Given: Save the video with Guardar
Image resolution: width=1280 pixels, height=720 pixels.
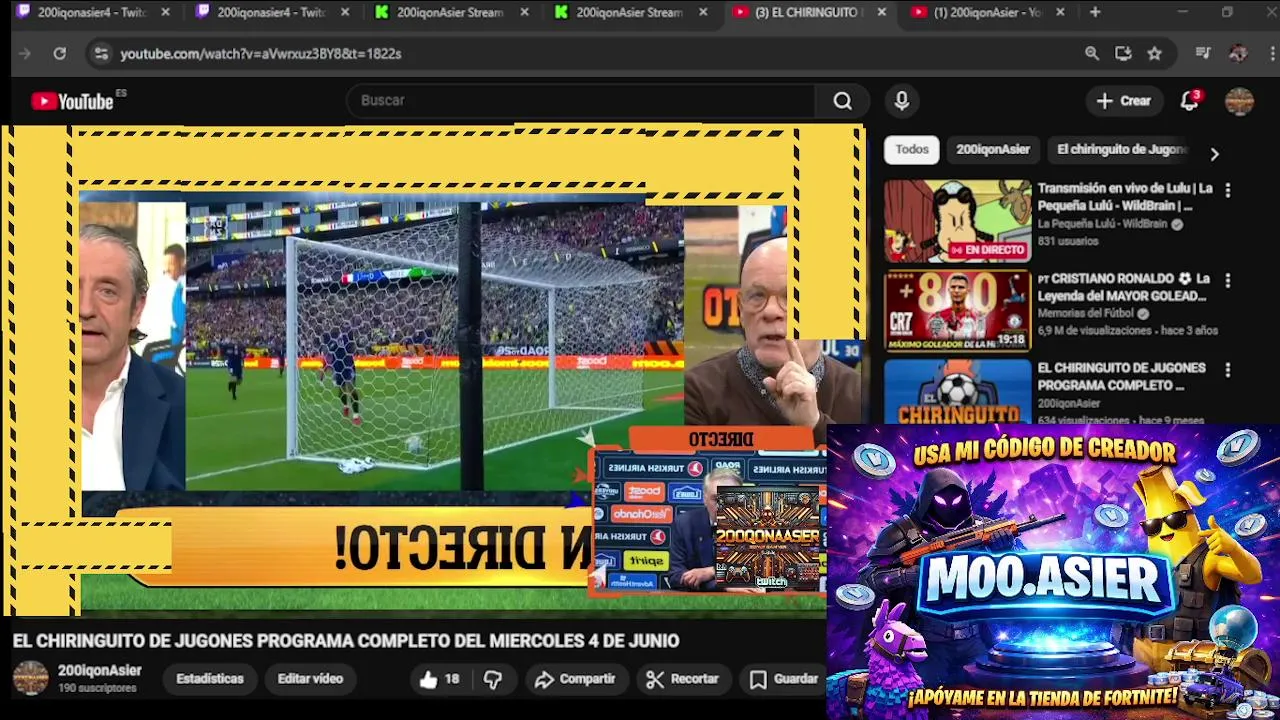Looking at the screenshot, I should point(785,679).
